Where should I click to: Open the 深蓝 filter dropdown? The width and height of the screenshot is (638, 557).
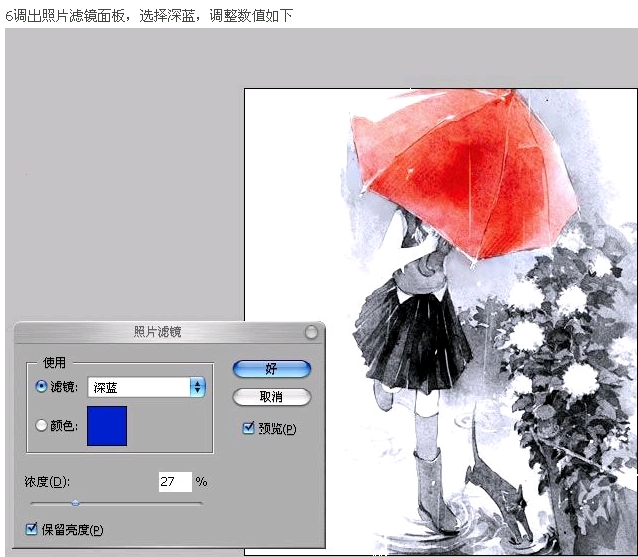[146, 387]
